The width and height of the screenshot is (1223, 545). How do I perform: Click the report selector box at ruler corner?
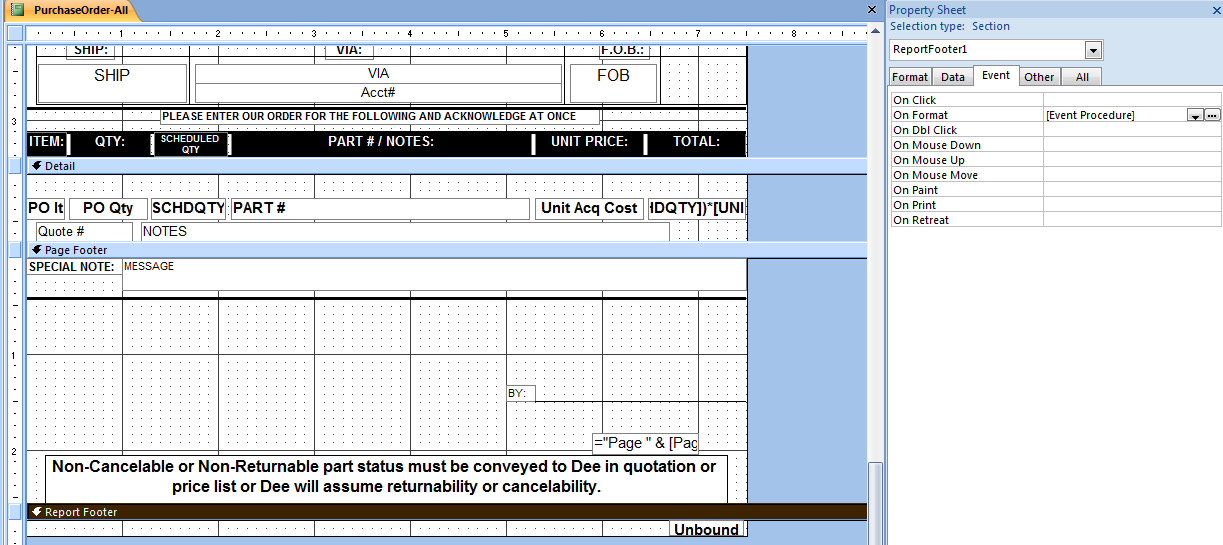tap(15, 33)
